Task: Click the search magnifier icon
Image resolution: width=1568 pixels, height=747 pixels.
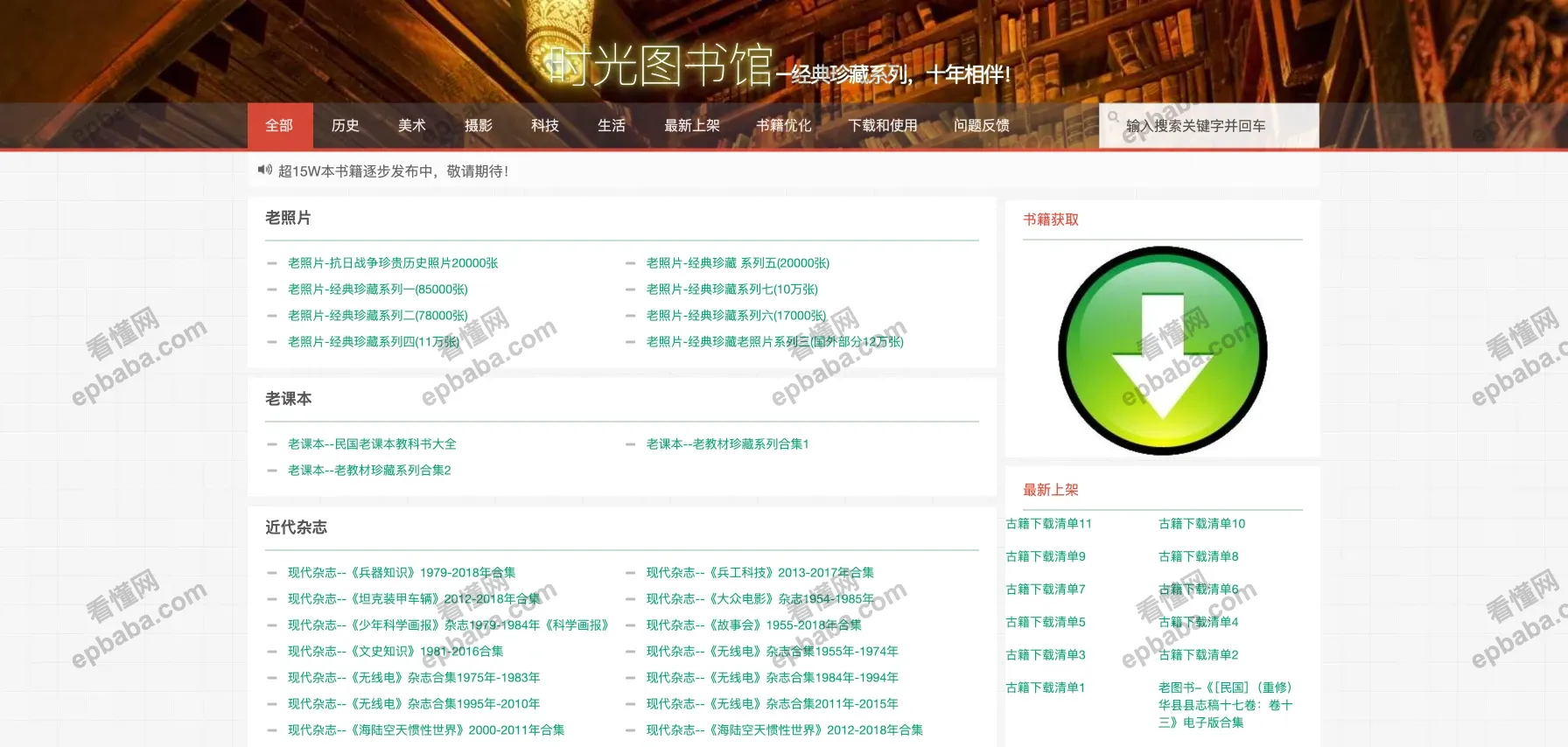Action: 1113,116
